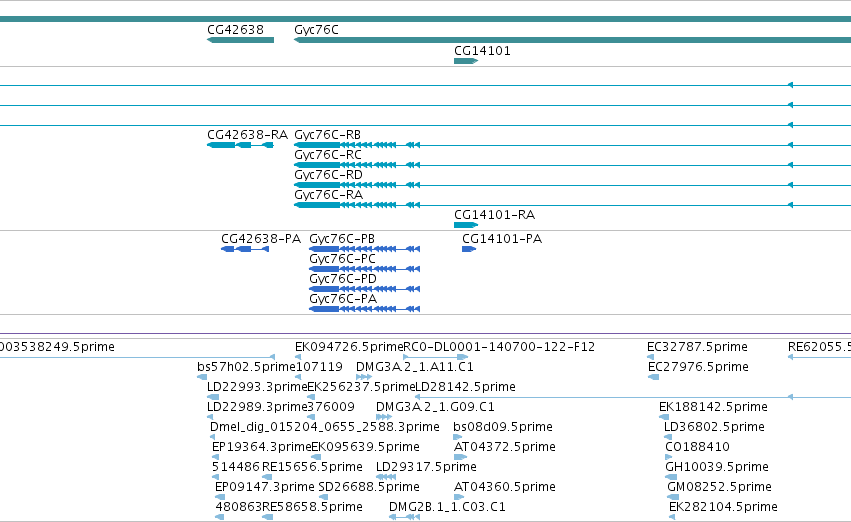Select protein Gyc76C-PA label
Image resolution: width=851 pixels, height=522 pixels.
pos(343,299)
